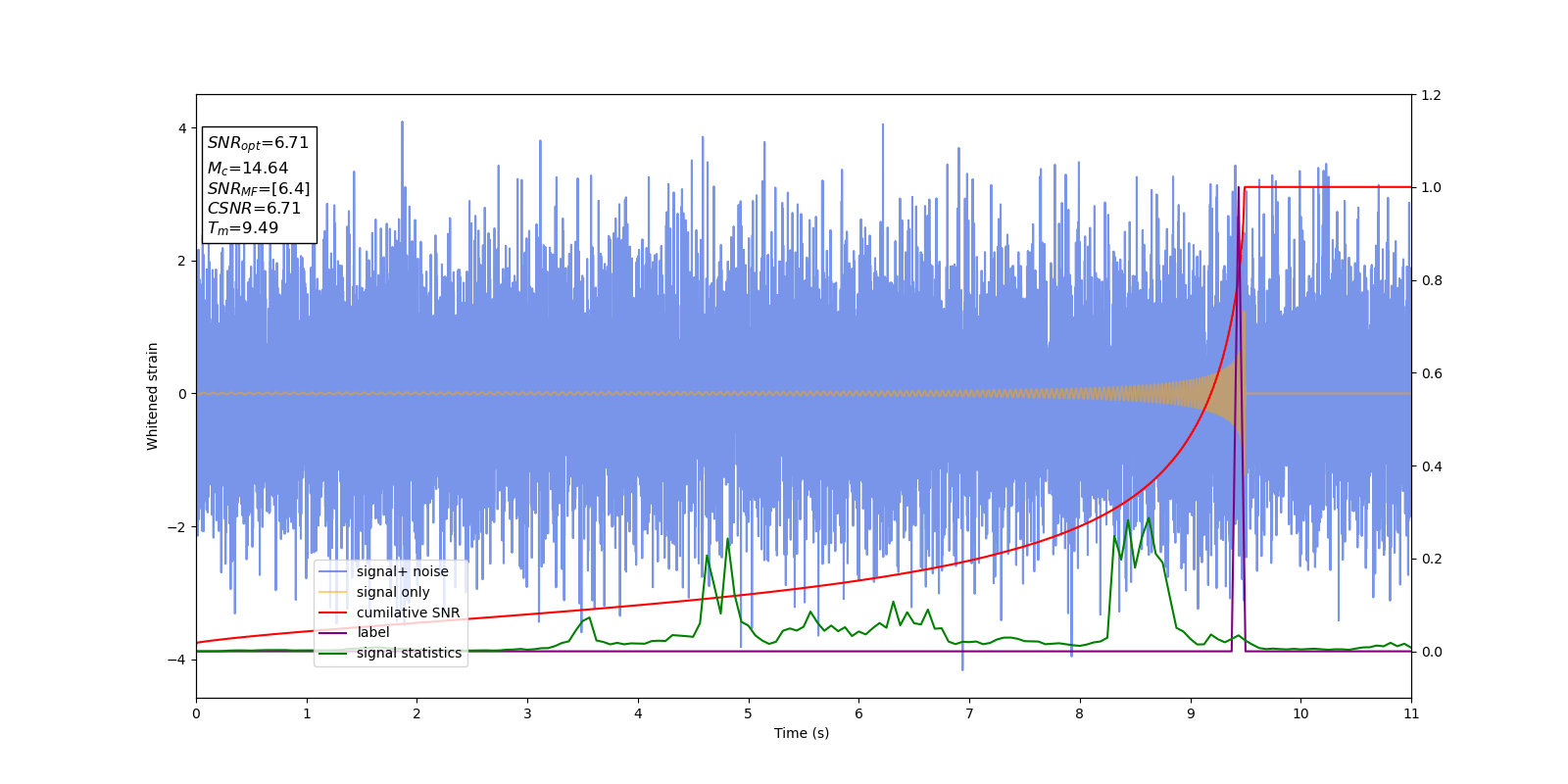The height and width of the screenshot is (784, 1568).
Task: Click the blue signal+ noise legend line
Action: (333, 572)
